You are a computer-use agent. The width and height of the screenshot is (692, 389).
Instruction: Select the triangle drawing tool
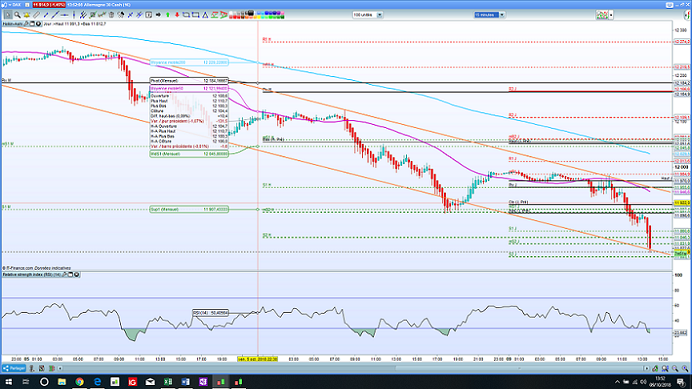pos(205,15)
